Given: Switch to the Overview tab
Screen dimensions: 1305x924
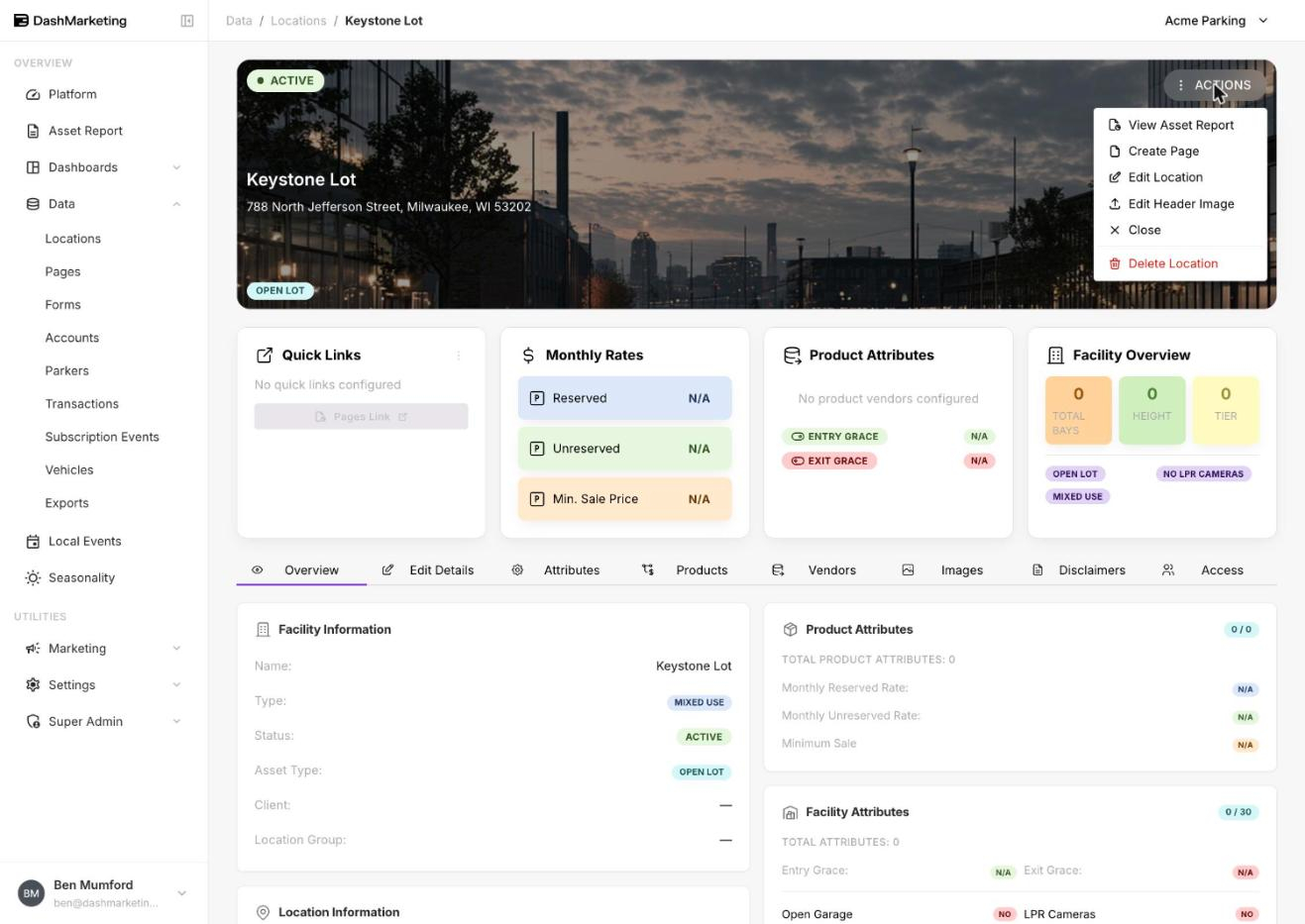Looking at the screenshot, I should point(301,570).
